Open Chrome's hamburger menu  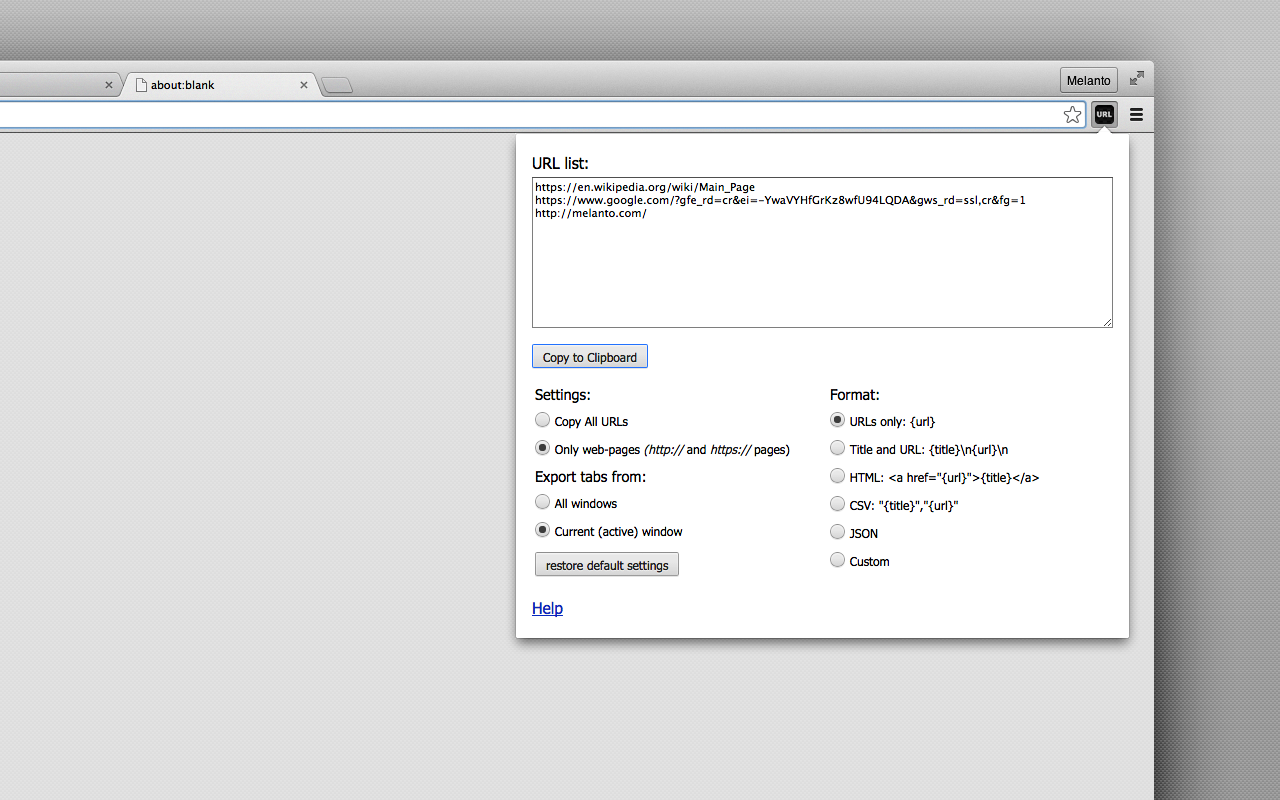tap(1136, 114)
